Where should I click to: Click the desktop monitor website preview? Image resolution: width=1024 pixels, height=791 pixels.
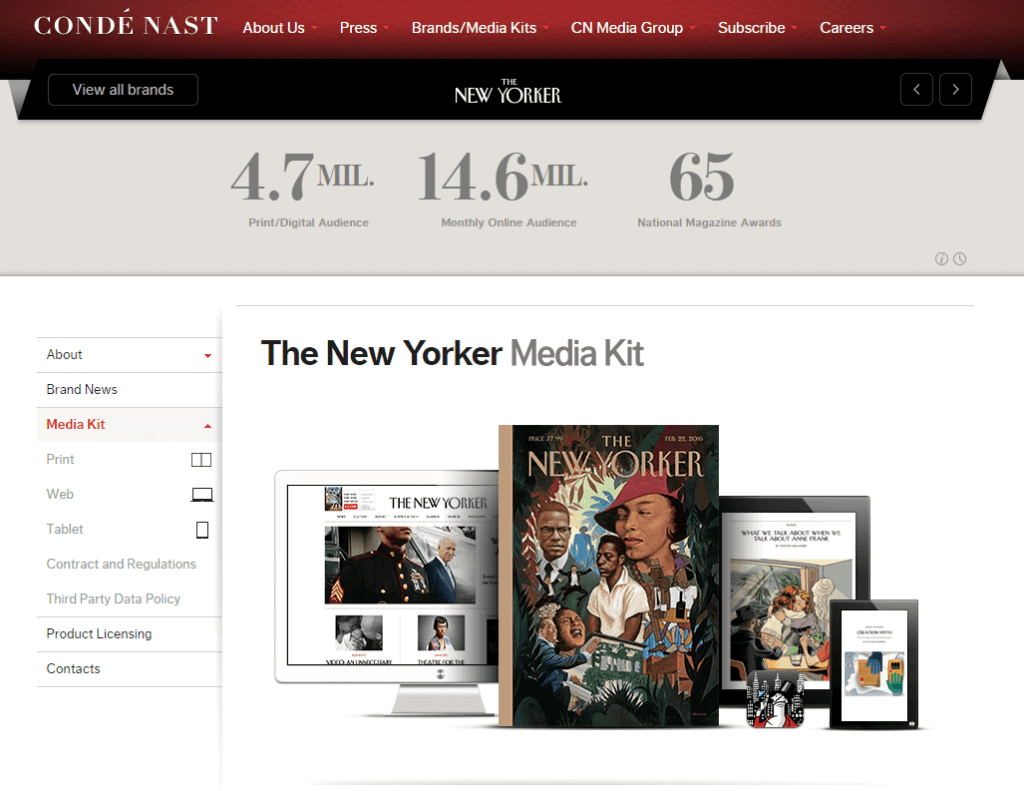pos(387,591)
